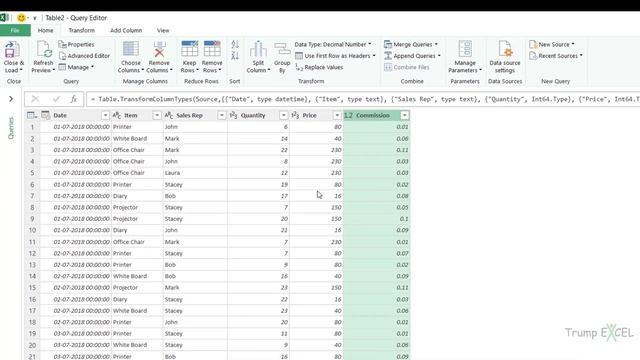Open the Quantity column filter dropdown
The height and width of the screenshot is (360, 640).
tap(284, 116)
